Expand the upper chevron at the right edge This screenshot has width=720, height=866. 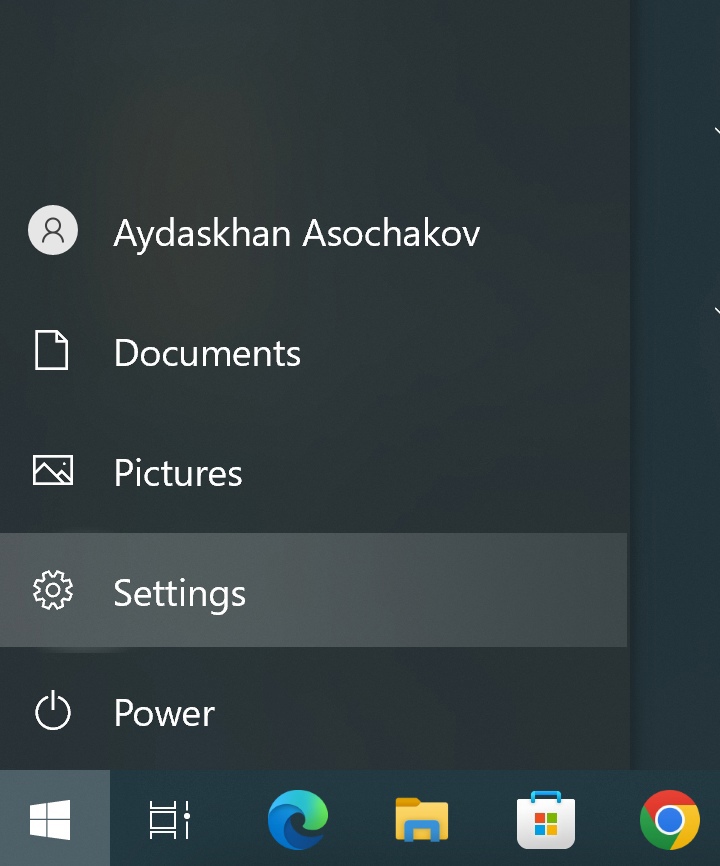point(715,130)
